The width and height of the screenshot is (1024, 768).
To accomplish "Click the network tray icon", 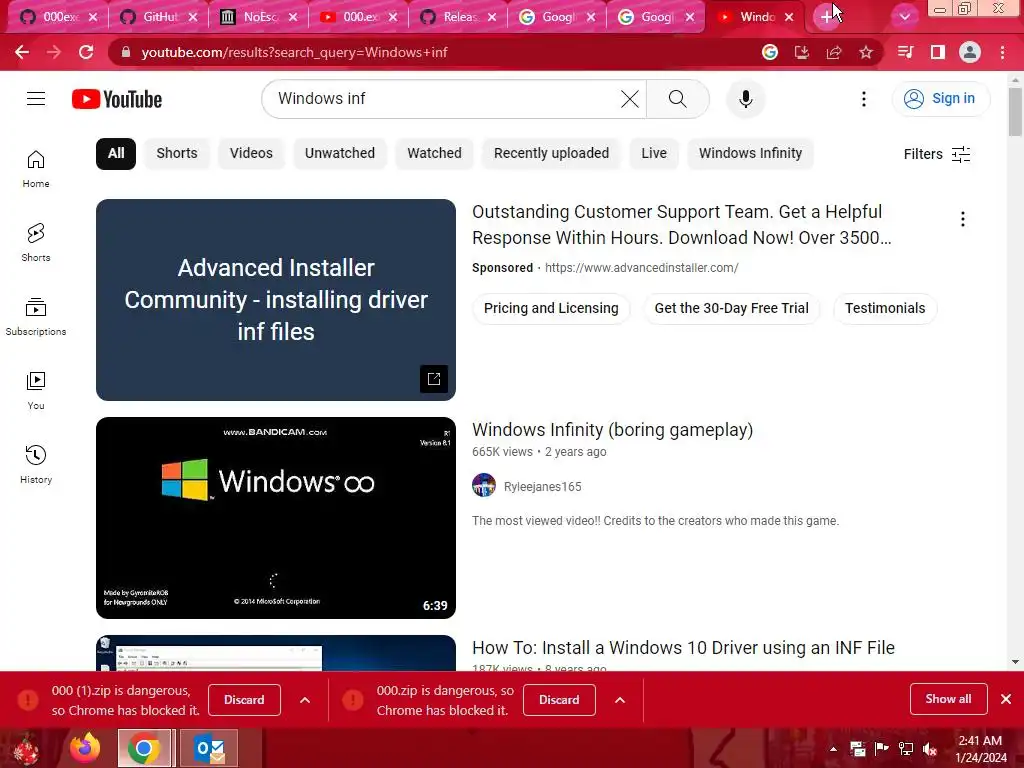I will click(906, 749).
